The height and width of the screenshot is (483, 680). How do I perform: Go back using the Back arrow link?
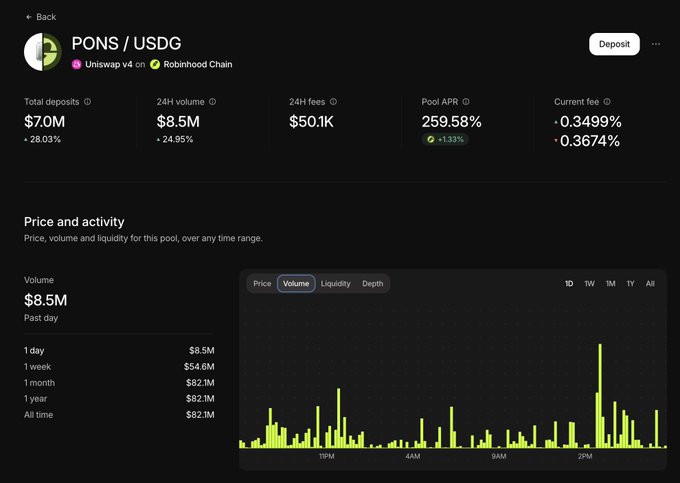tap(41, 17)
